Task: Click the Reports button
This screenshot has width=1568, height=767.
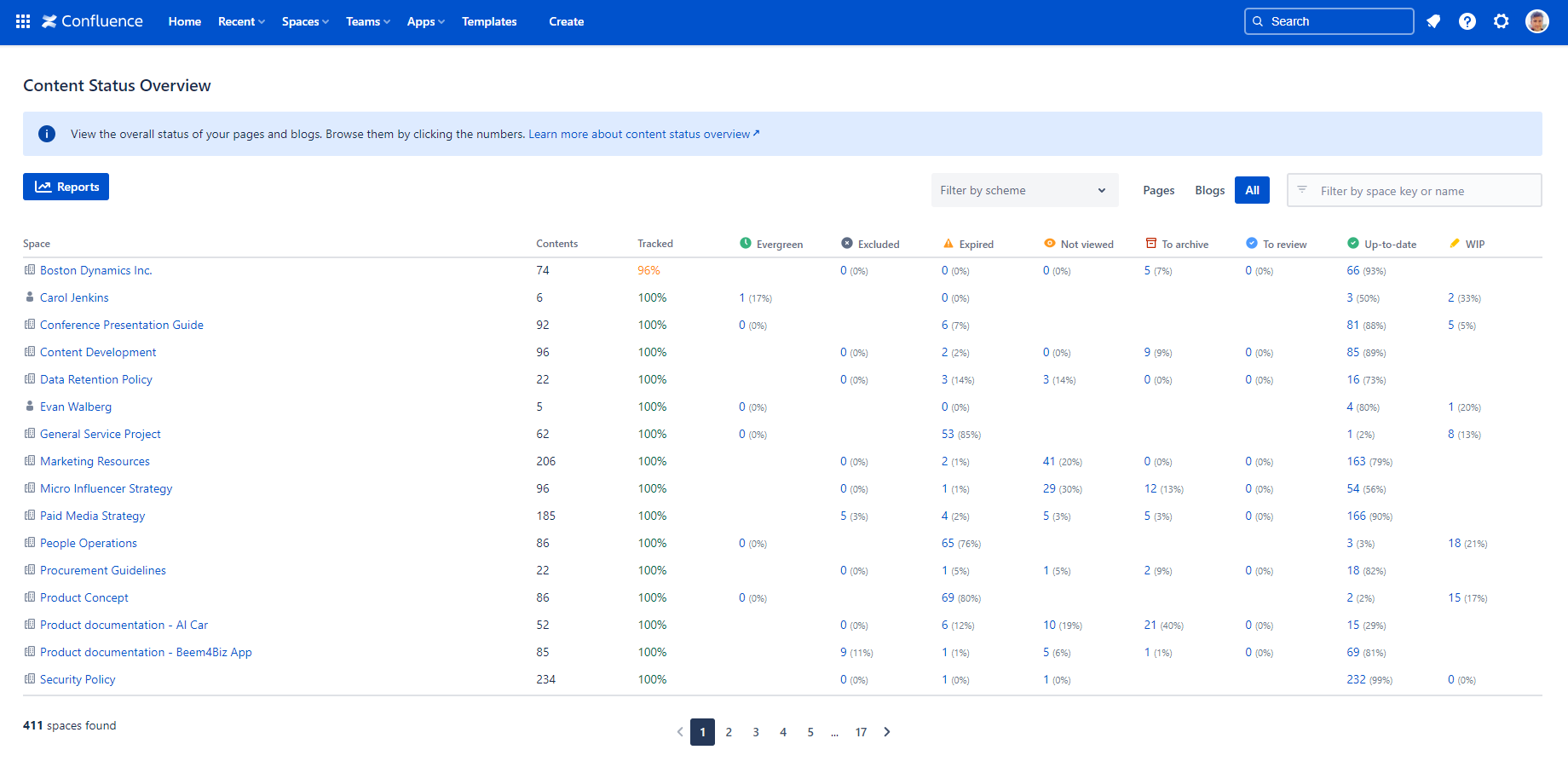Action: click(66, 186)
